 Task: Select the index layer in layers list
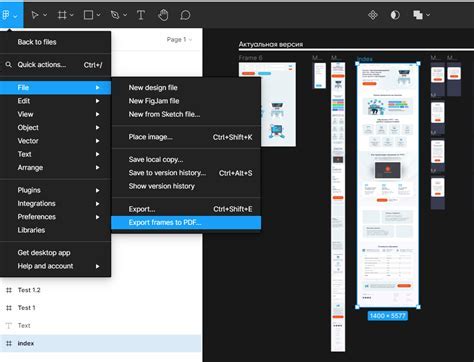point(101,343)
